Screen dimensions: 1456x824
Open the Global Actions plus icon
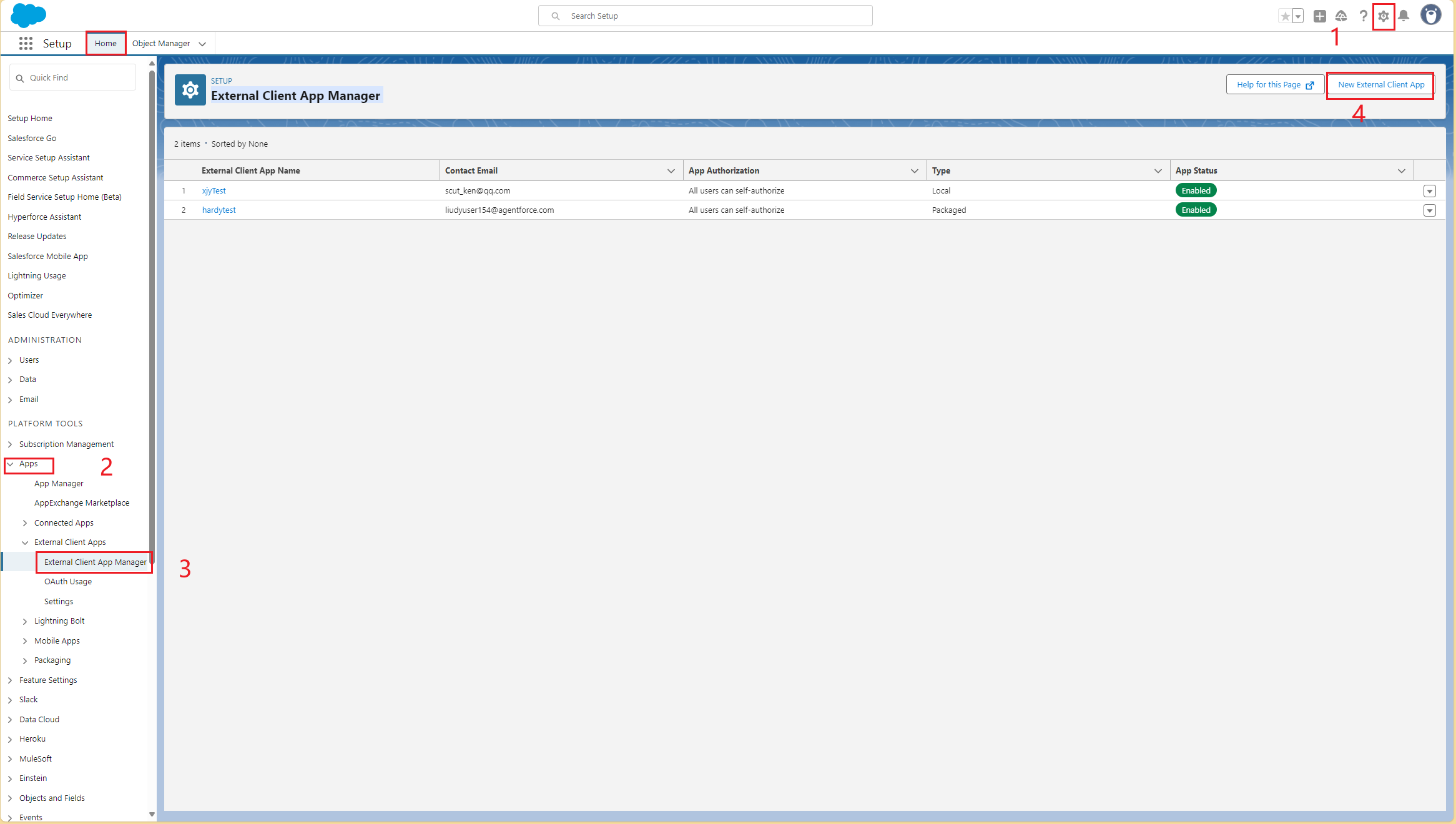[1319, 16]
